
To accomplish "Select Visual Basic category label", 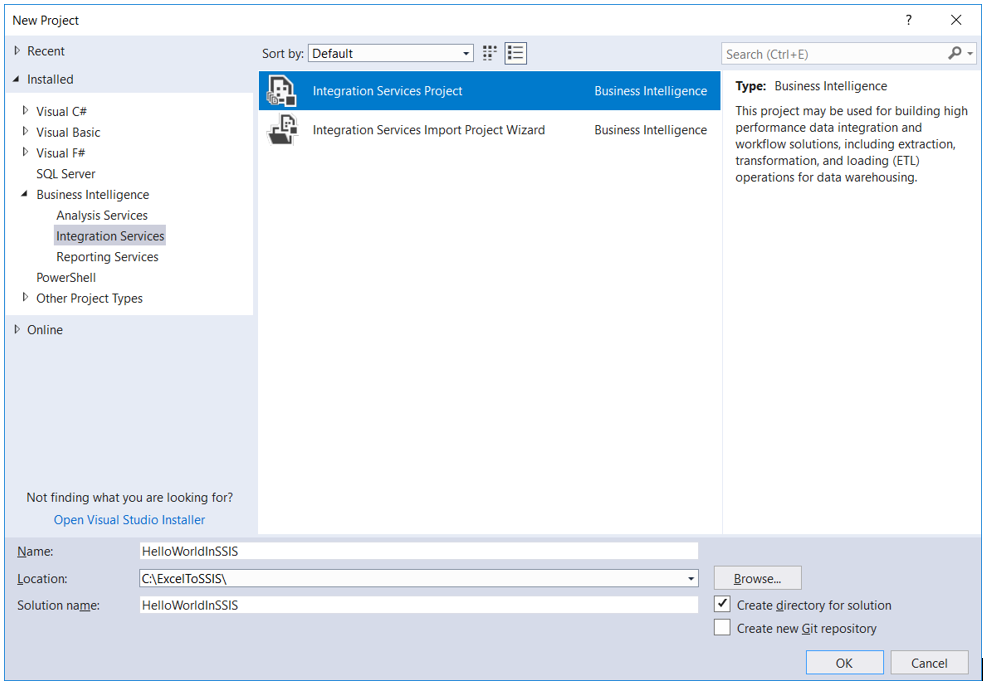I will coord(68,132).
